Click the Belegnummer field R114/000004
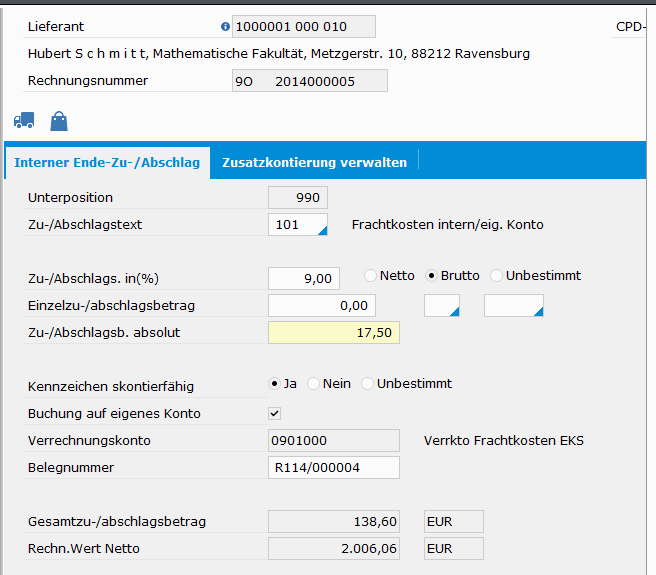The width and height of the screenshot is (656, 575). coord(334,467)
